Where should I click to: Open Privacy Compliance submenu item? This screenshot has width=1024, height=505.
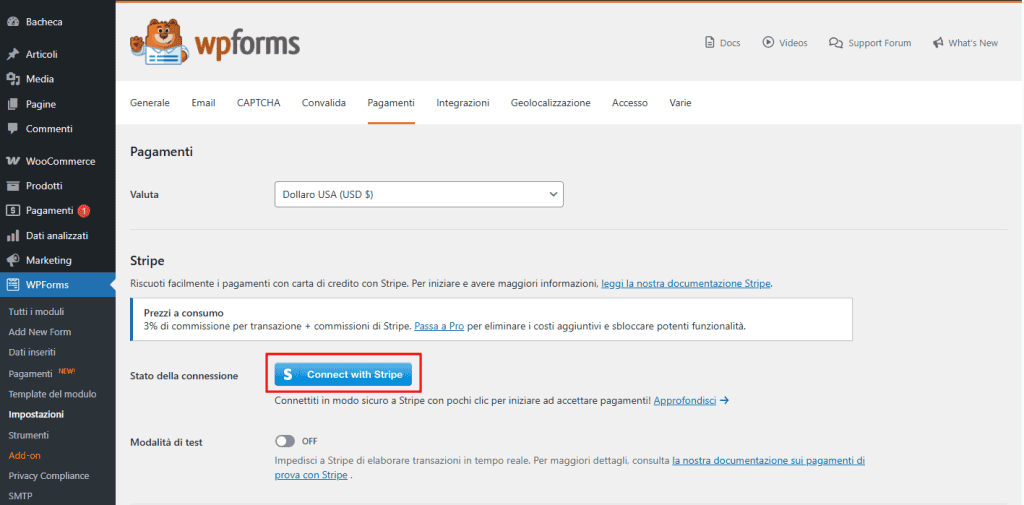tap(49, 476)
